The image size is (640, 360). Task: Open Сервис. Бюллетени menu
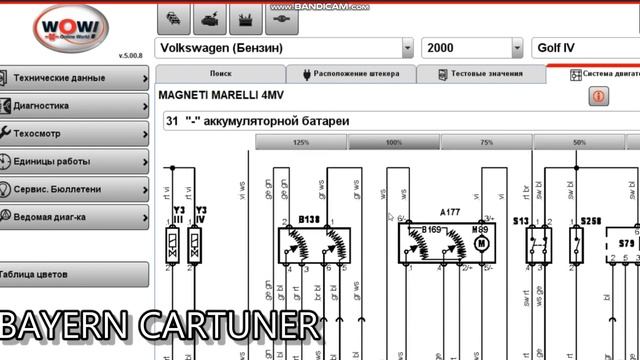point(74,189)
